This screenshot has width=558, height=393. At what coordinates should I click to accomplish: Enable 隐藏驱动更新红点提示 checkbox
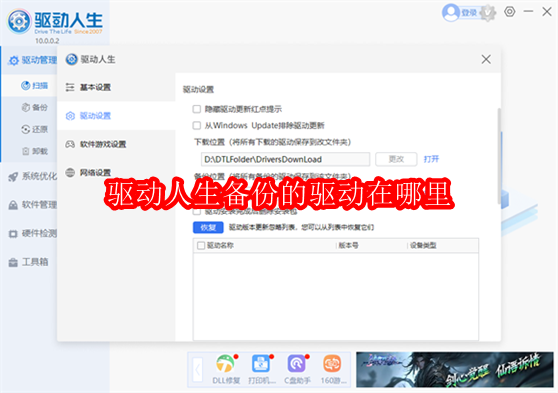pyautogui.click(x=196, y=109)
